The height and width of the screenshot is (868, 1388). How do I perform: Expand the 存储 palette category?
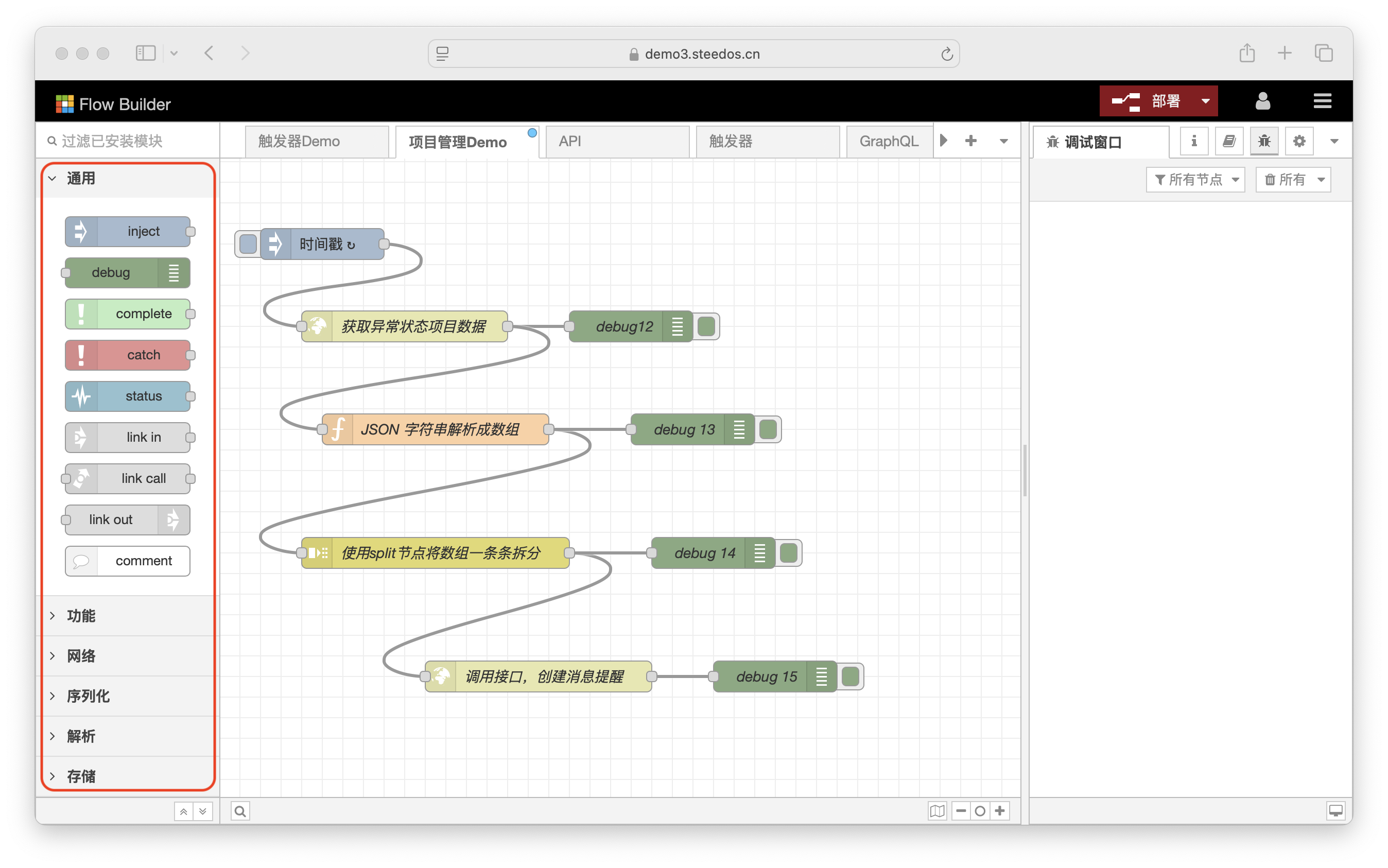(128, 776)
